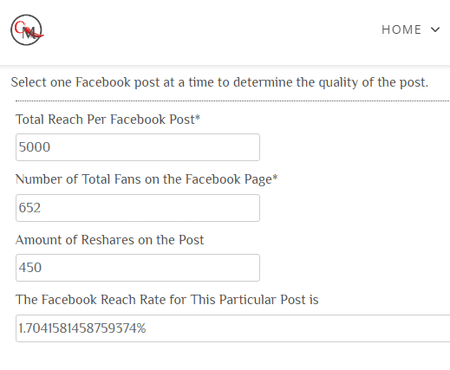
Task: Select the Reach Rate result percentage field
Action: coord(233,328)
